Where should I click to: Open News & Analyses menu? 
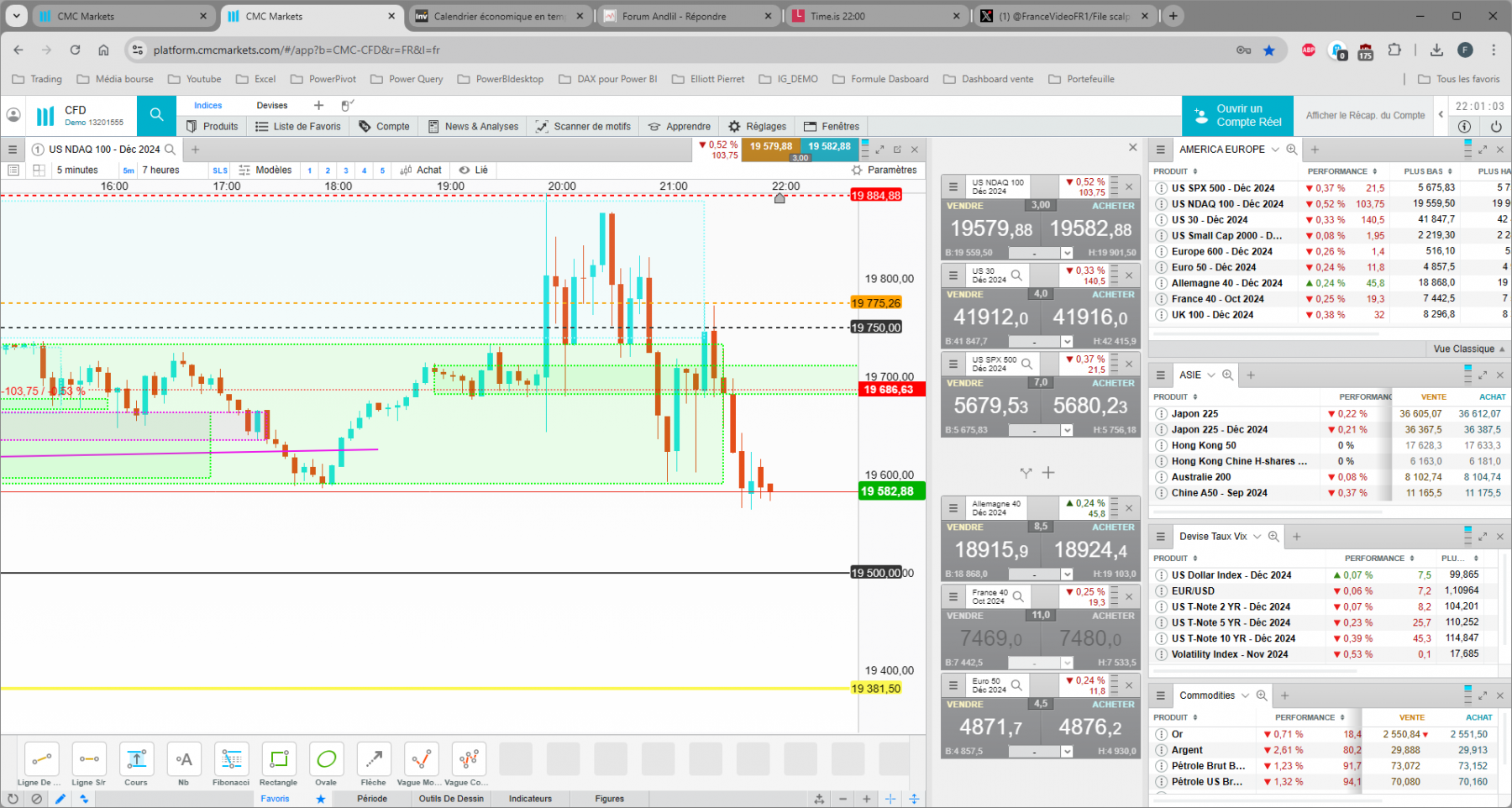coord(474,126)
